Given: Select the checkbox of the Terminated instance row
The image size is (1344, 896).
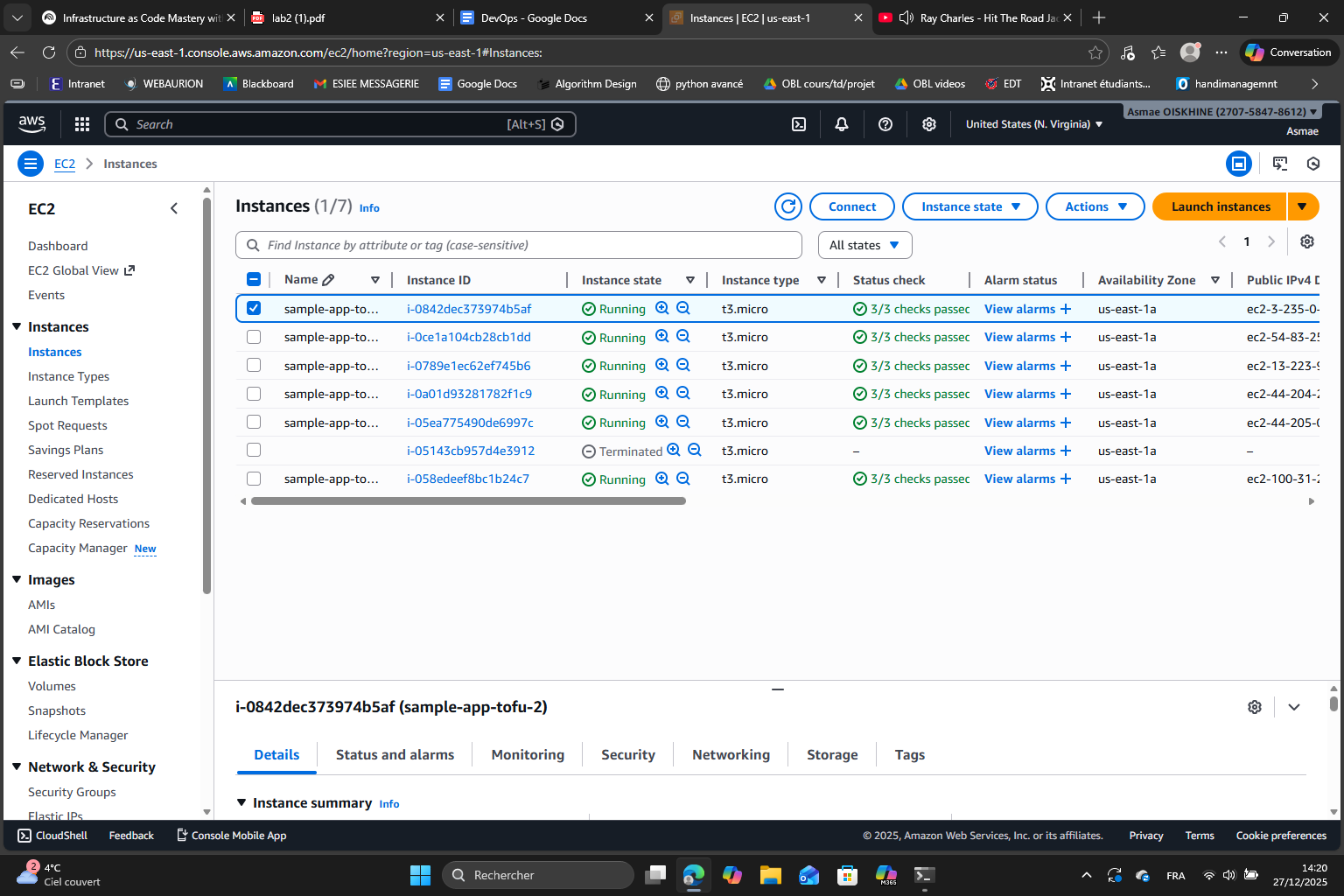Looking at the screenshot, I should coord(254,450).
